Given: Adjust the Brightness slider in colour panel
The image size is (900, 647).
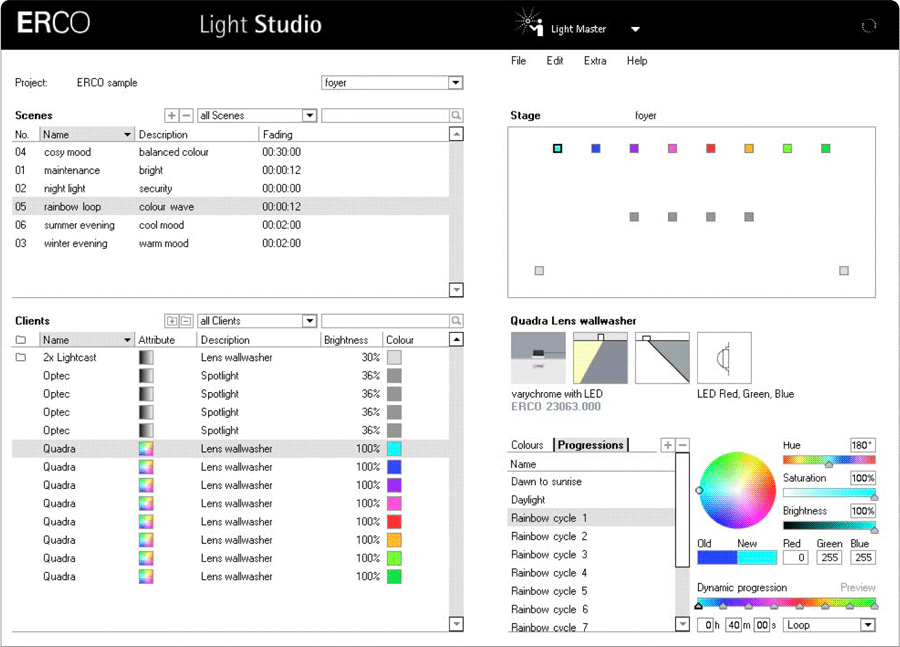Looking at the screenshot, I should [829, 526].
